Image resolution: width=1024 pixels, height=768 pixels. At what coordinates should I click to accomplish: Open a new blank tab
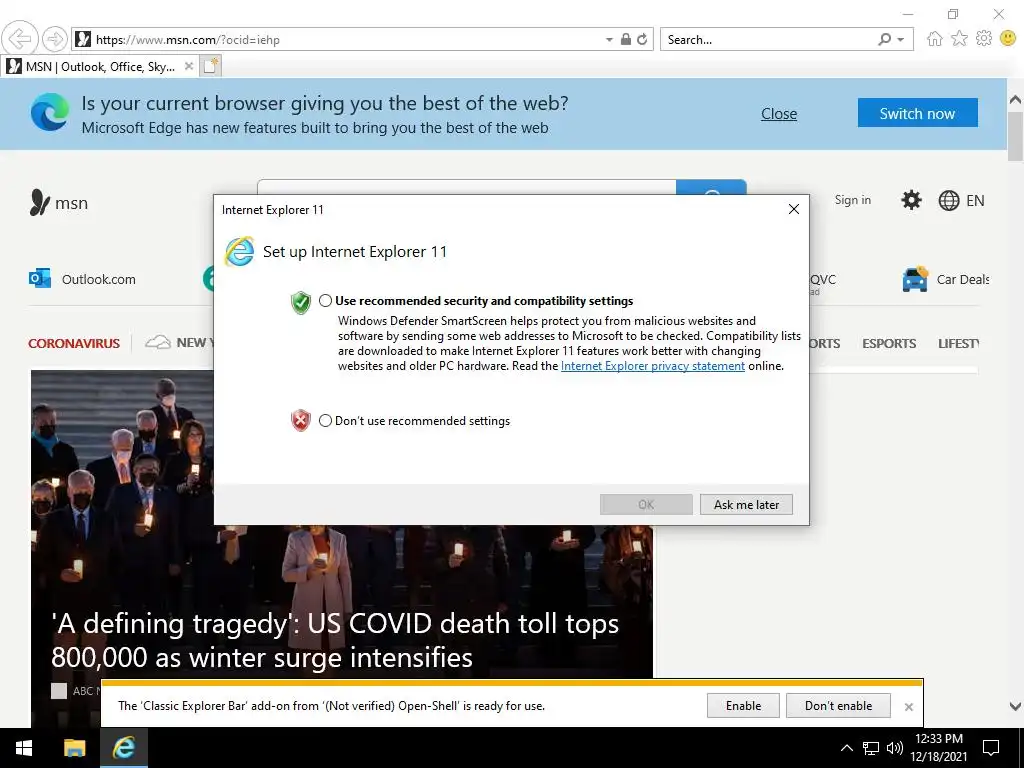(x=210, y=66)
